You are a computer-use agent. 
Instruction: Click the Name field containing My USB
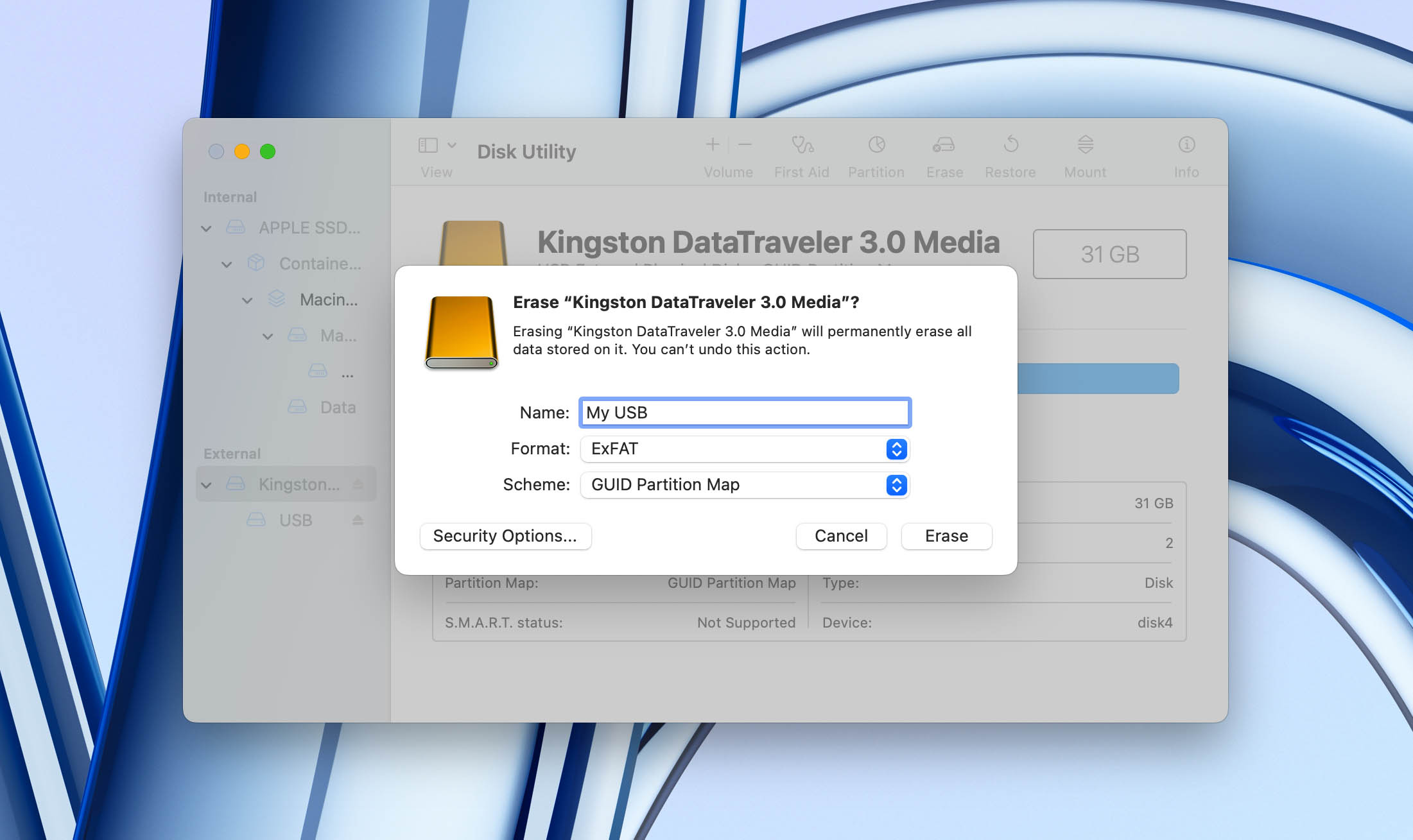click(x=744, y=413)
